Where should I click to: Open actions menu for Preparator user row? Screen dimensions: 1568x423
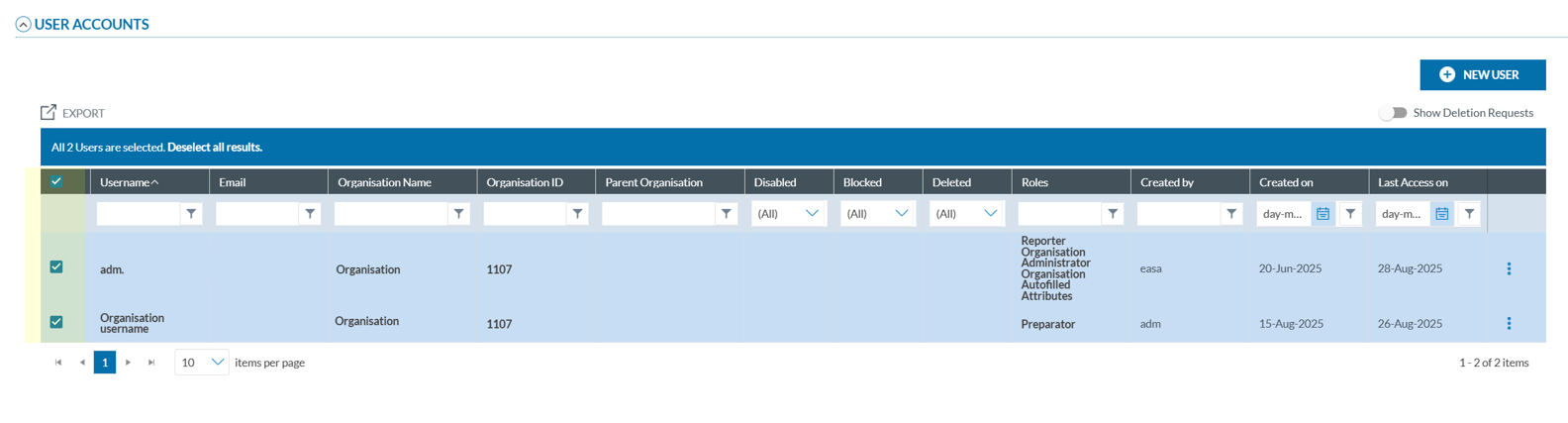1509,324
